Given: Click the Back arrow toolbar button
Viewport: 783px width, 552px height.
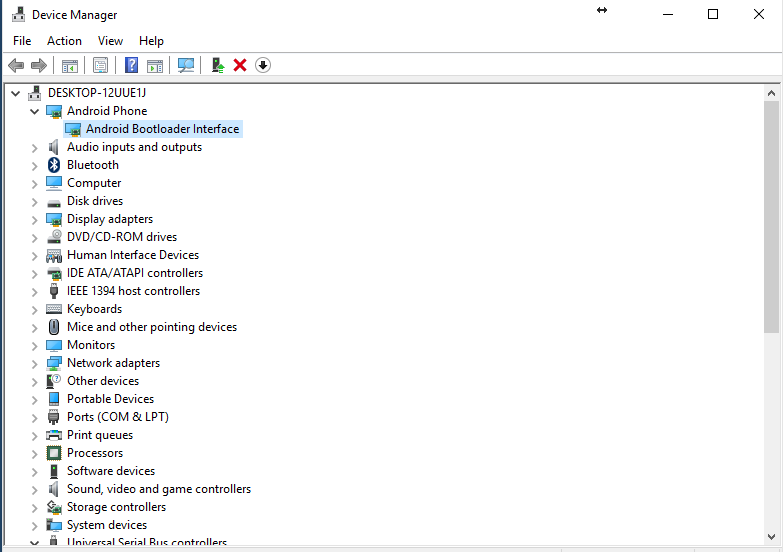Looking at the screenshot, I should coord(16,65).
